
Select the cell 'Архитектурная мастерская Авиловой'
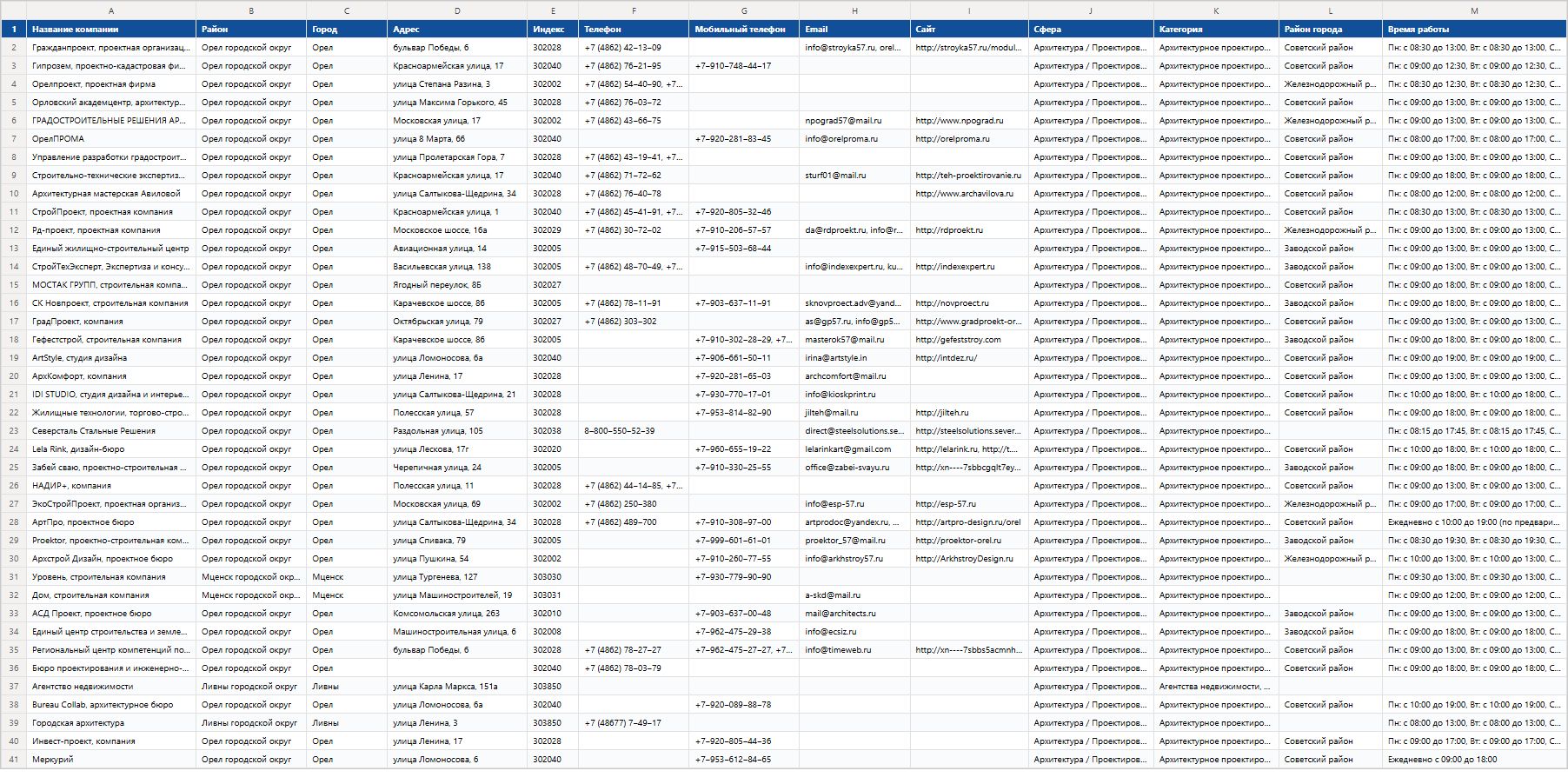click(111, 194)
